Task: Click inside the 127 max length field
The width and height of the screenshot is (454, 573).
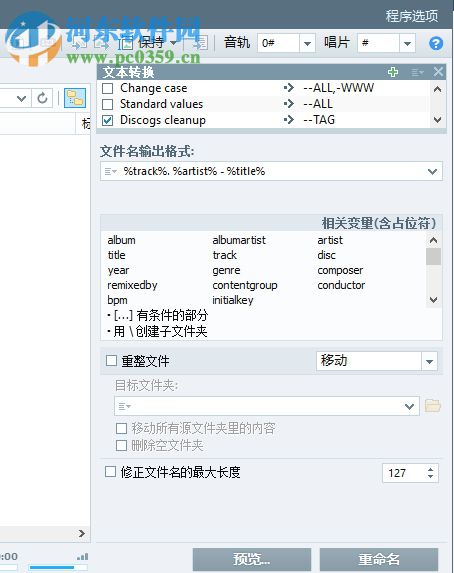Action: tap(404, 473)
